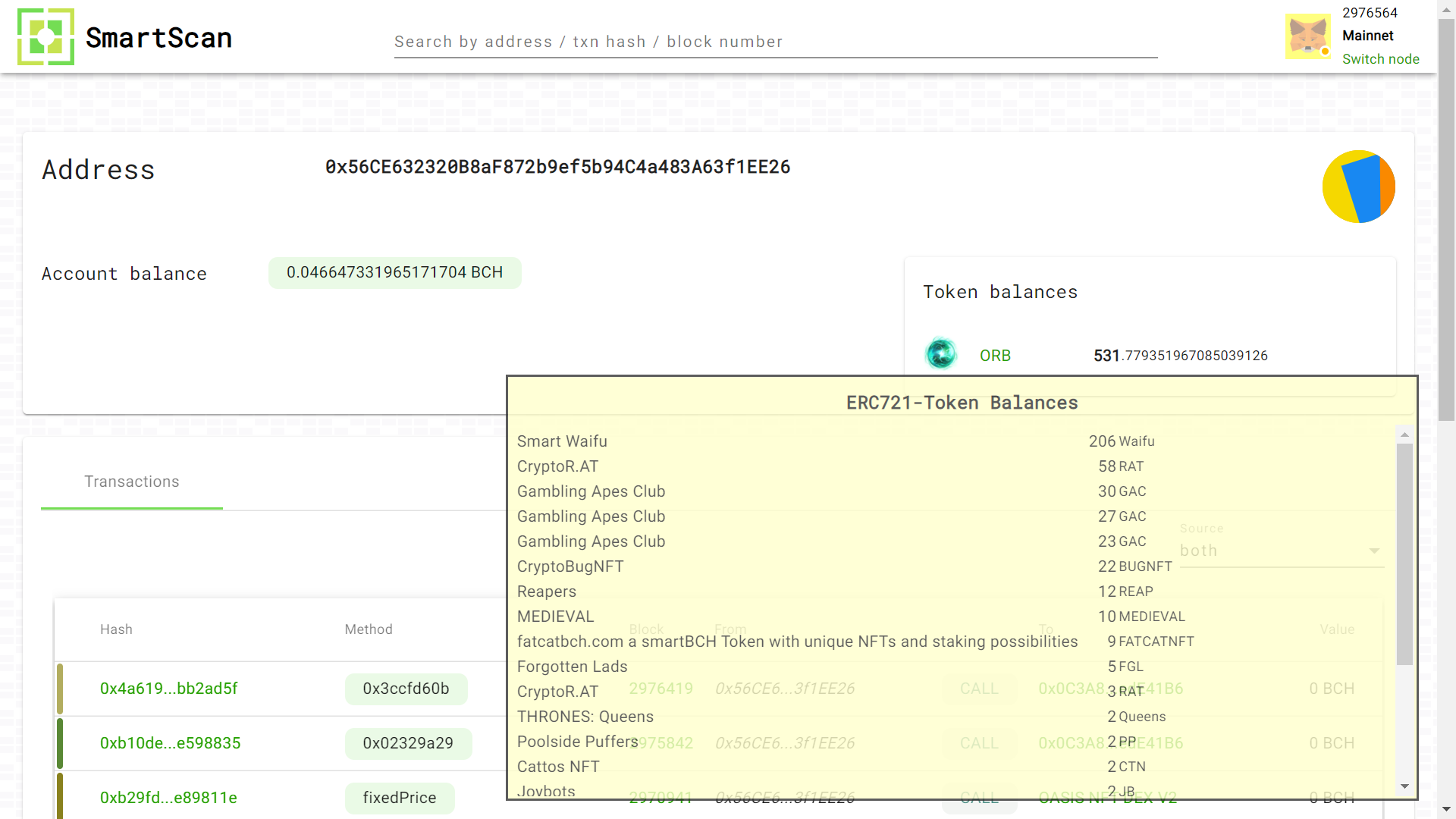Image resolution: width=1456 pixels, height=819 pixels.
Task: Open the MetaMask fox account avatar
Action: pyautogui.click(x=1308, y=36)
